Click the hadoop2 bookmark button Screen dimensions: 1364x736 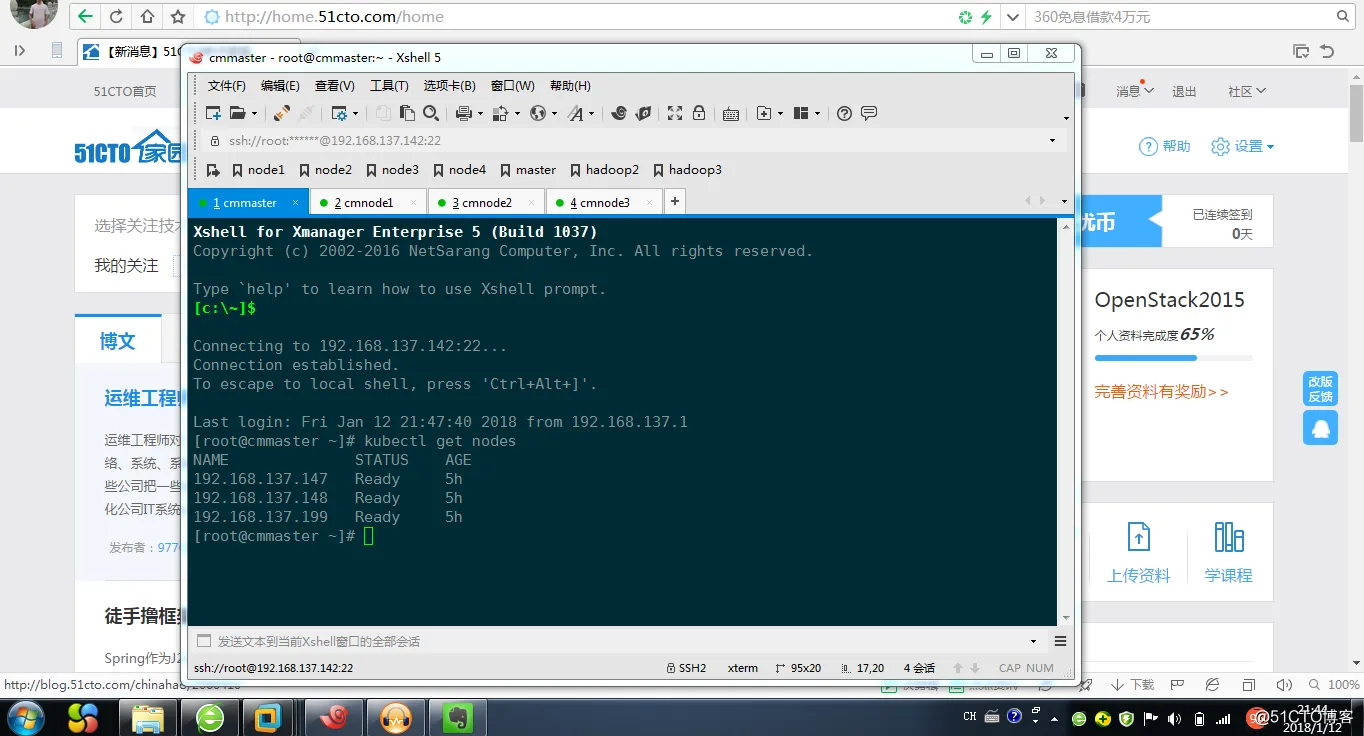coord(604,170)
